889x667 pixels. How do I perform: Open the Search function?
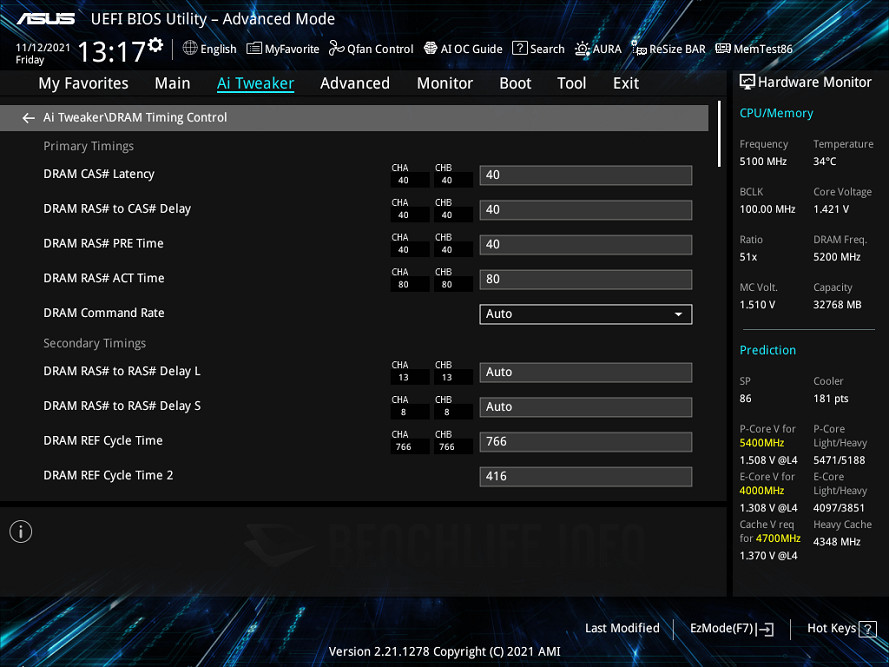[x=538, y=48]
